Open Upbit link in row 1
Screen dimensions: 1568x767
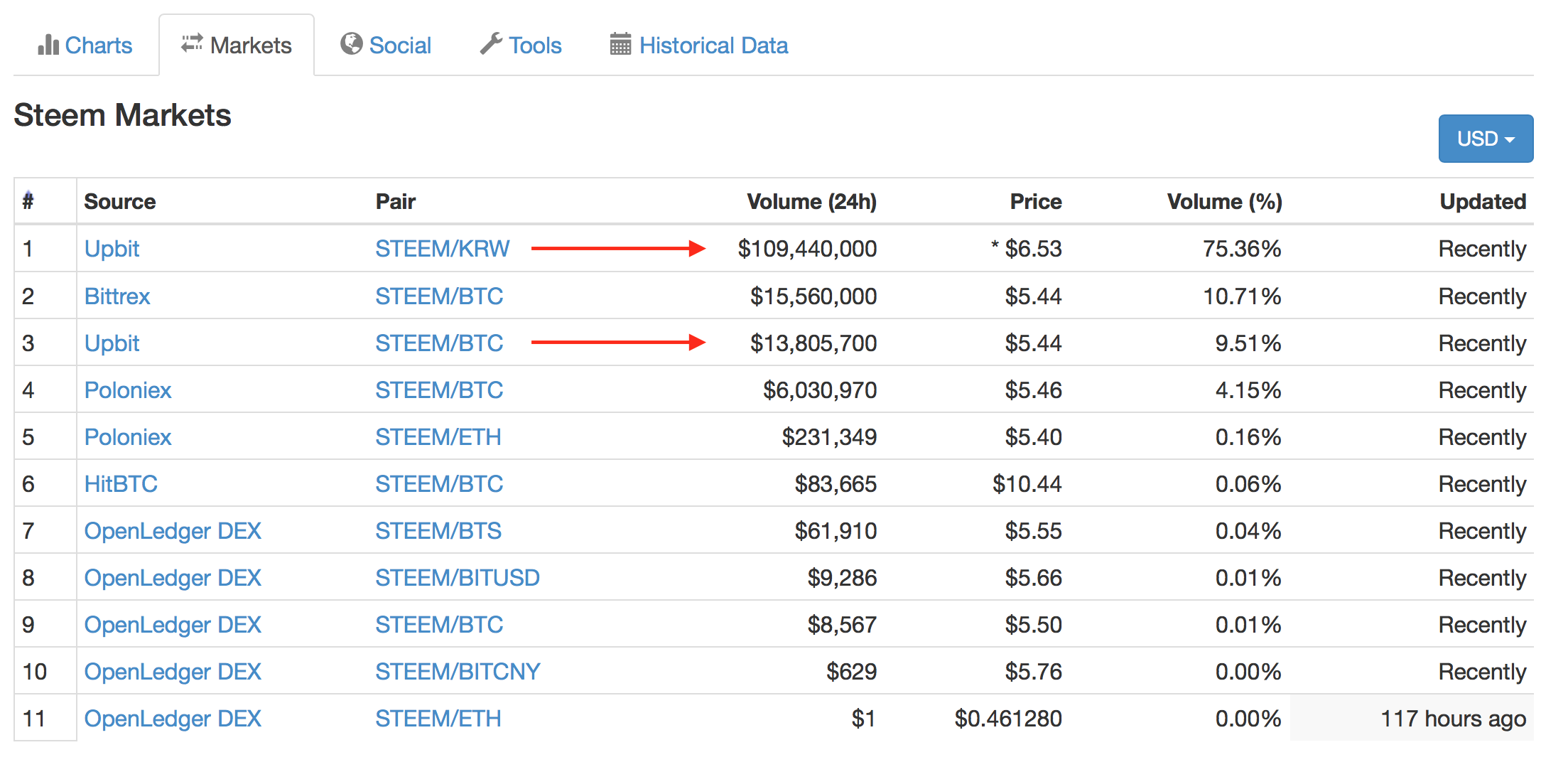[x=112, y=249]
